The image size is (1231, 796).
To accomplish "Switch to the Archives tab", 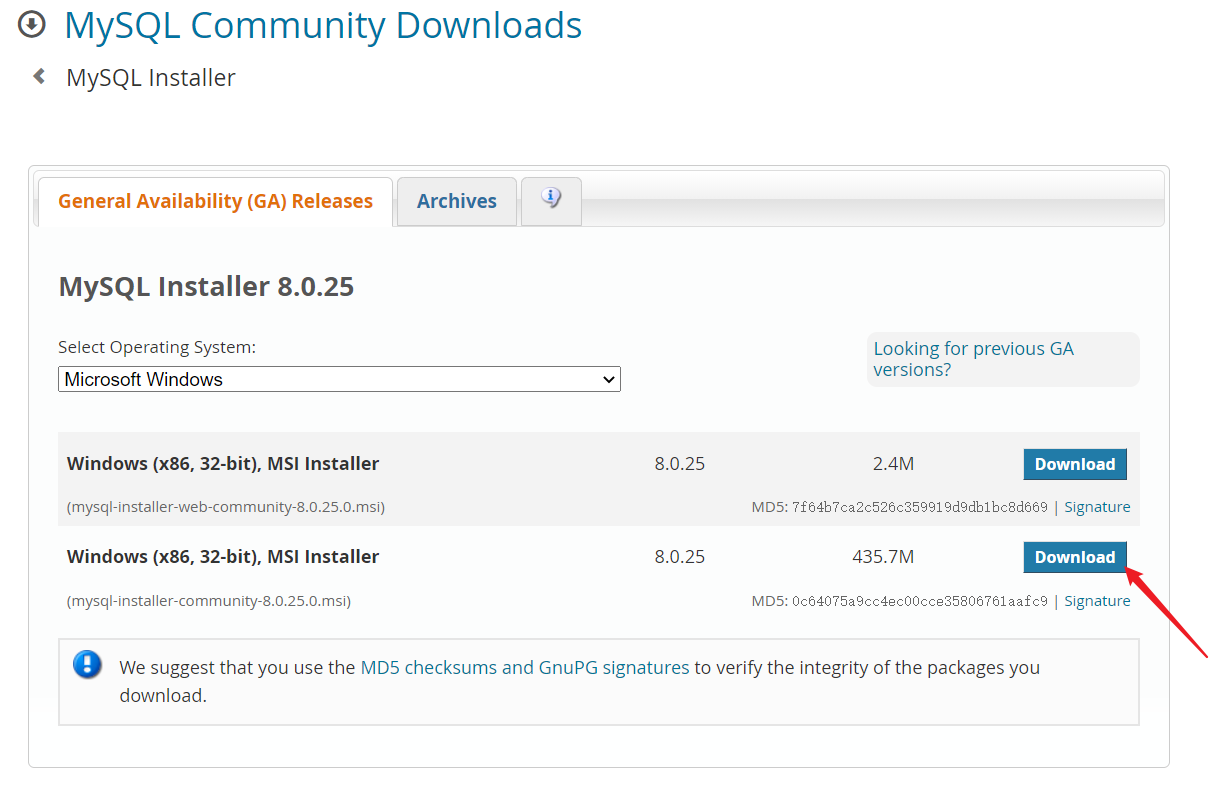I will tap(456, 201).
